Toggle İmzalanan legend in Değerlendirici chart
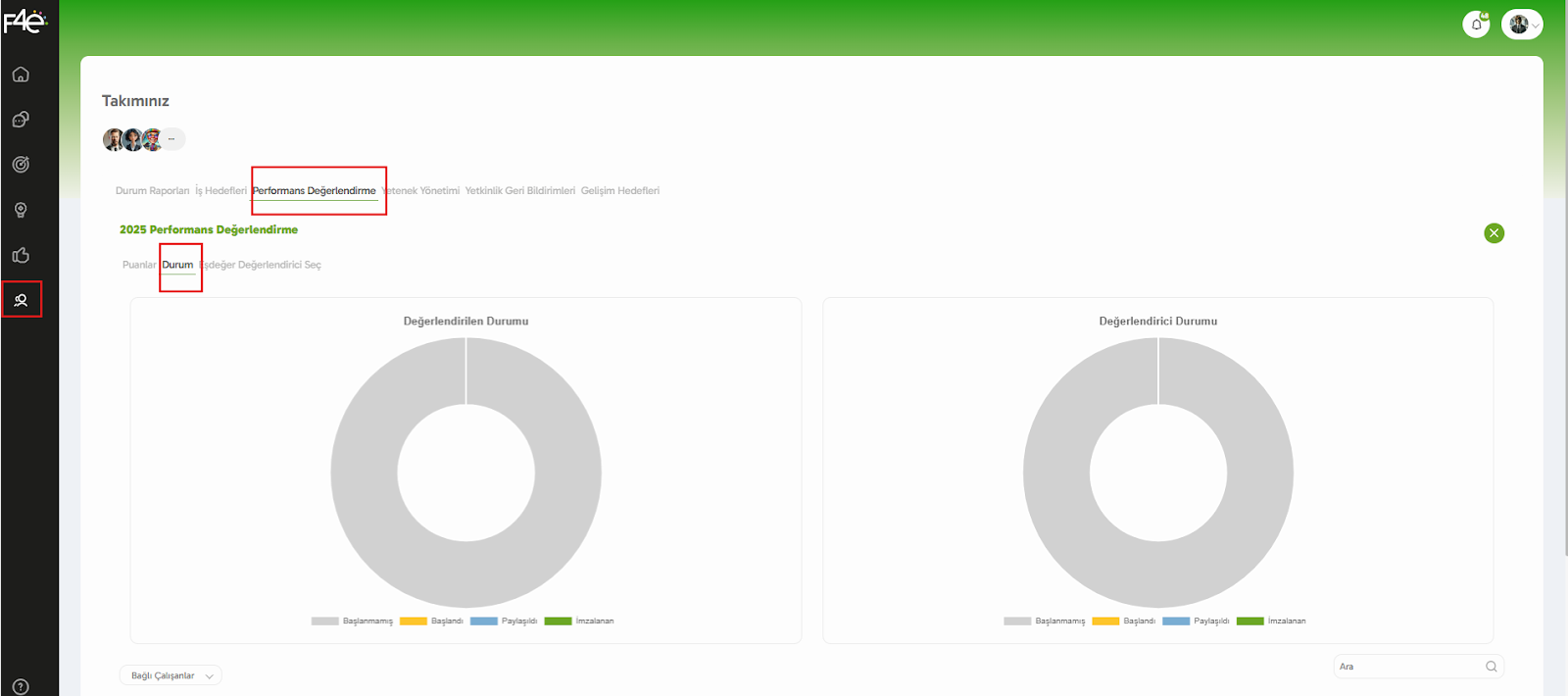 point(1271,621)
